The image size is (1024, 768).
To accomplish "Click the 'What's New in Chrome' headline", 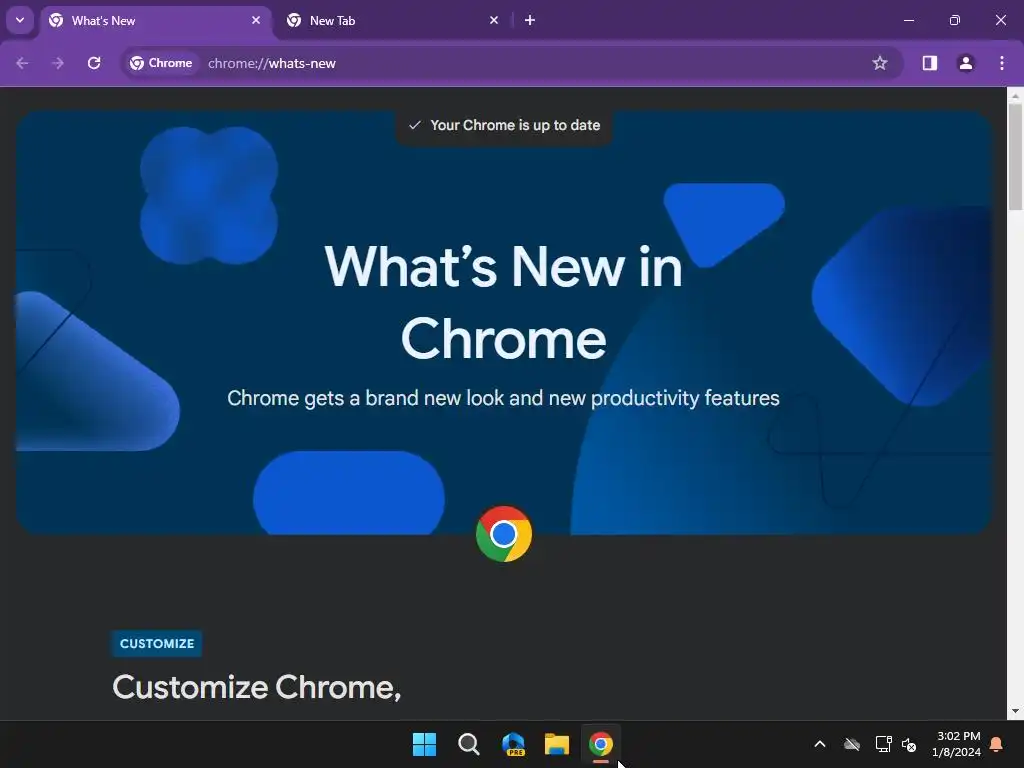I will 504,302.
